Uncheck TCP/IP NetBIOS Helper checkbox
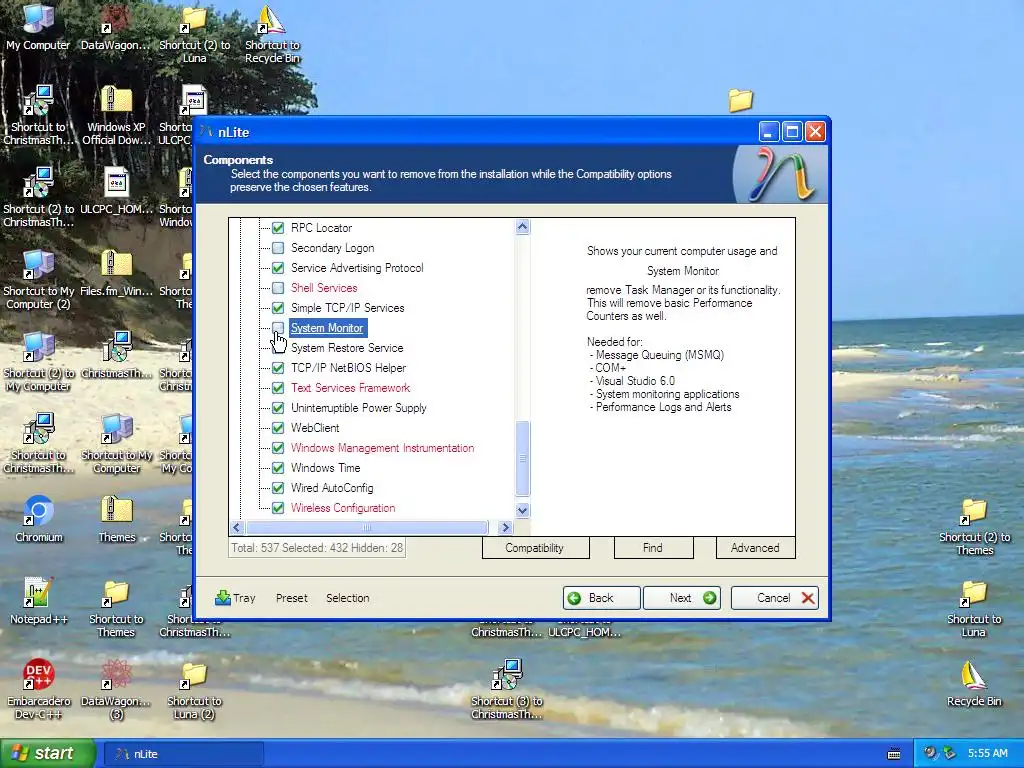 click(x=278, y=368)
